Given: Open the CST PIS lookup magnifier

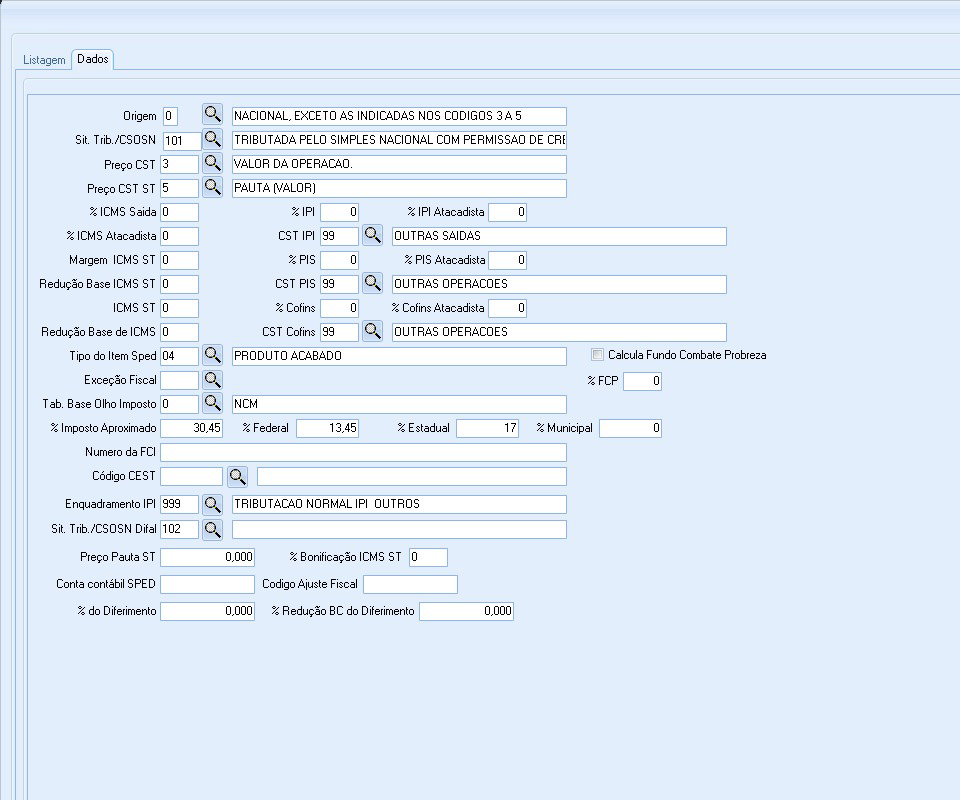Looking at the screenshot, I should 372,284.
